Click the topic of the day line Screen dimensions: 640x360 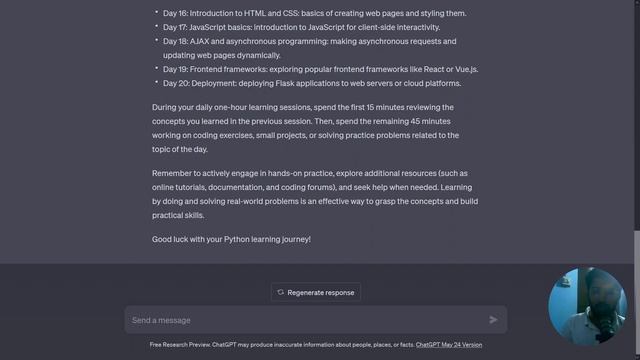(180, 149)
